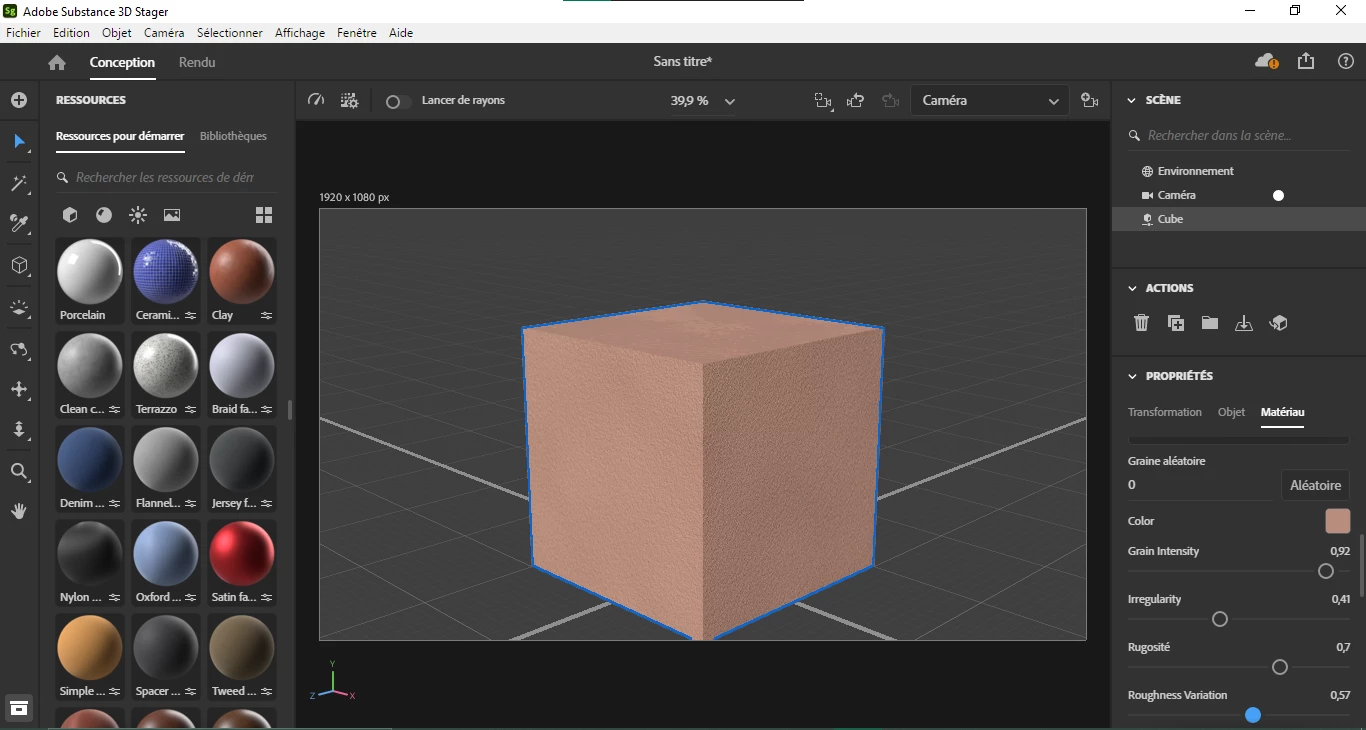Select the Pan move tool
Screen dimensions: 1366x730
pyautogui.click(x=19, y=389)
